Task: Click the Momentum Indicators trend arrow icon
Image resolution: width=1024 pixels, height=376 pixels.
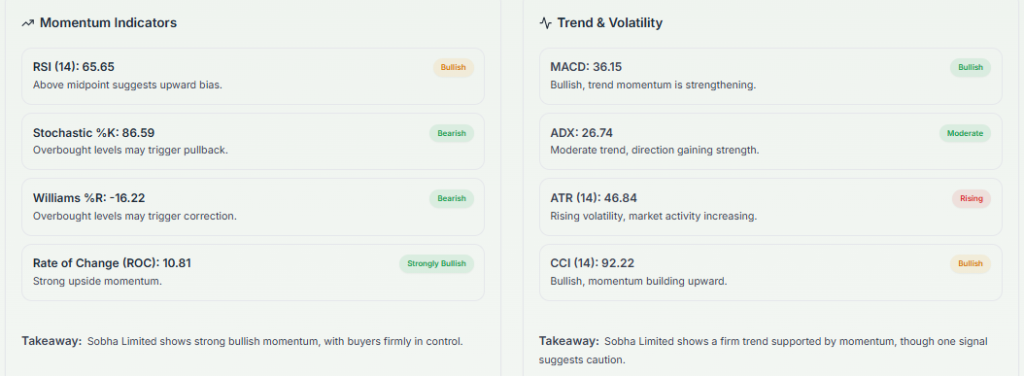Action: click(x=27, y=23)
